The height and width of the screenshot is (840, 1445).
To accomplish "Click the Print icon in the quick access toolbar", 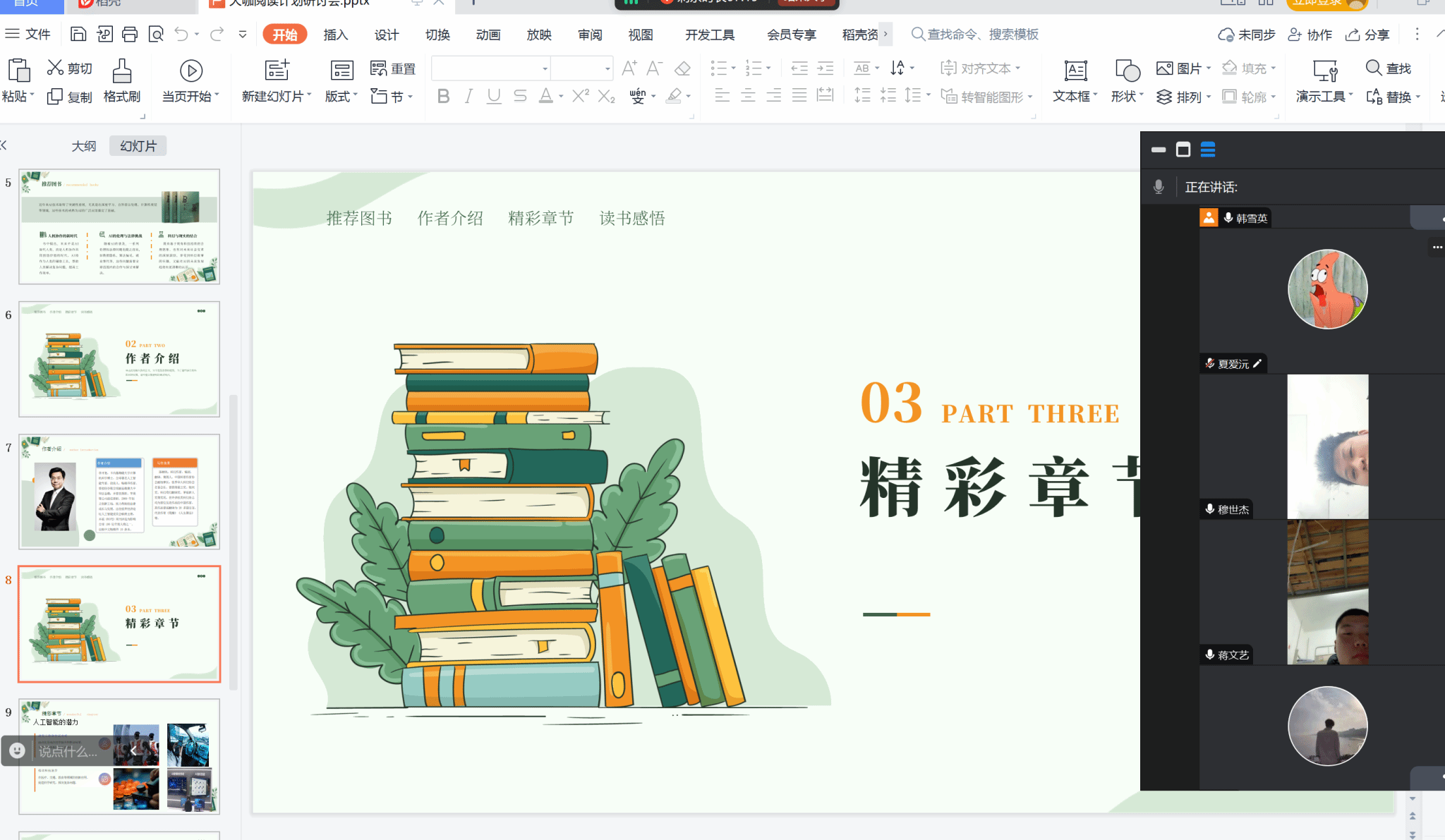I will [x=130, y=34].
